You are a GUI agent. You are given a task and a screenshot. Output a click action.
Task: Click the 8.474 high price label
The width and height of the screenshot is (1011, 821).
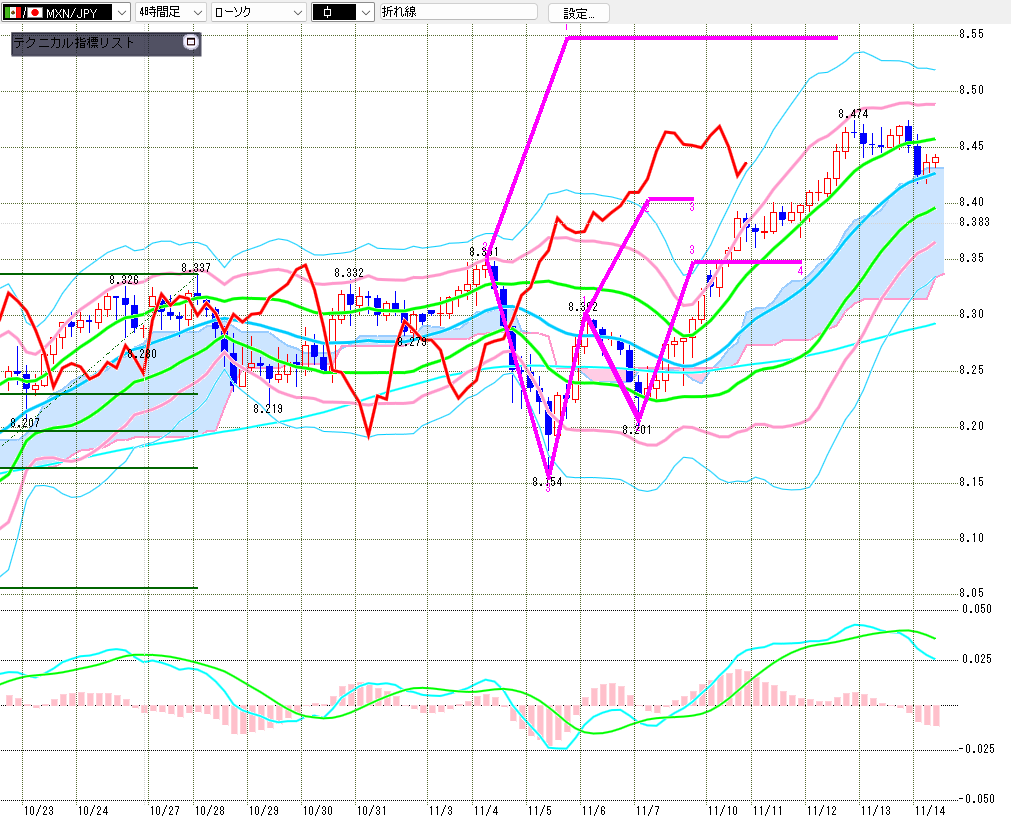point(853,114)
